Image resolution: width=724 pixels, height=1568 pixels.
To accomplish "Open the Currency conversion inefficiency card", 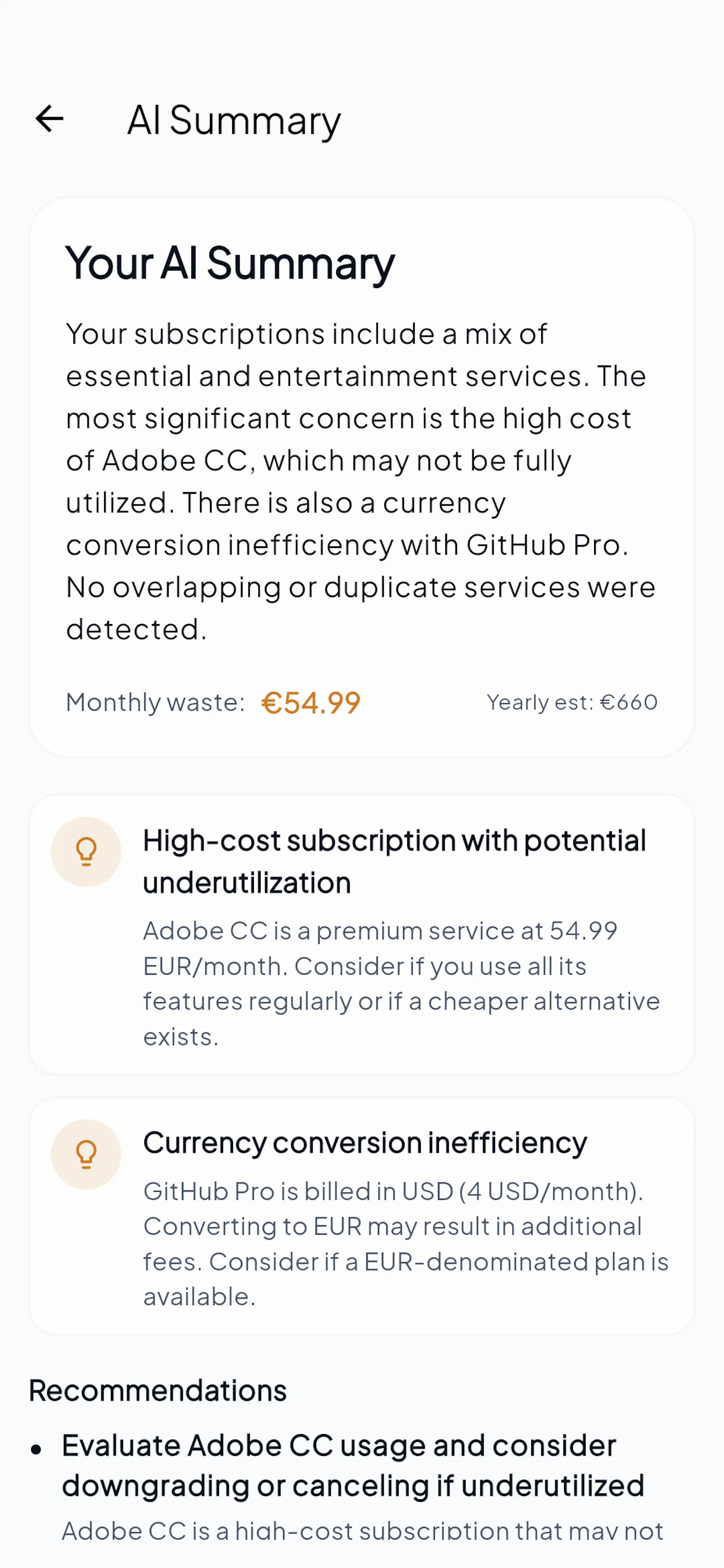I will tap(362, 1216).
